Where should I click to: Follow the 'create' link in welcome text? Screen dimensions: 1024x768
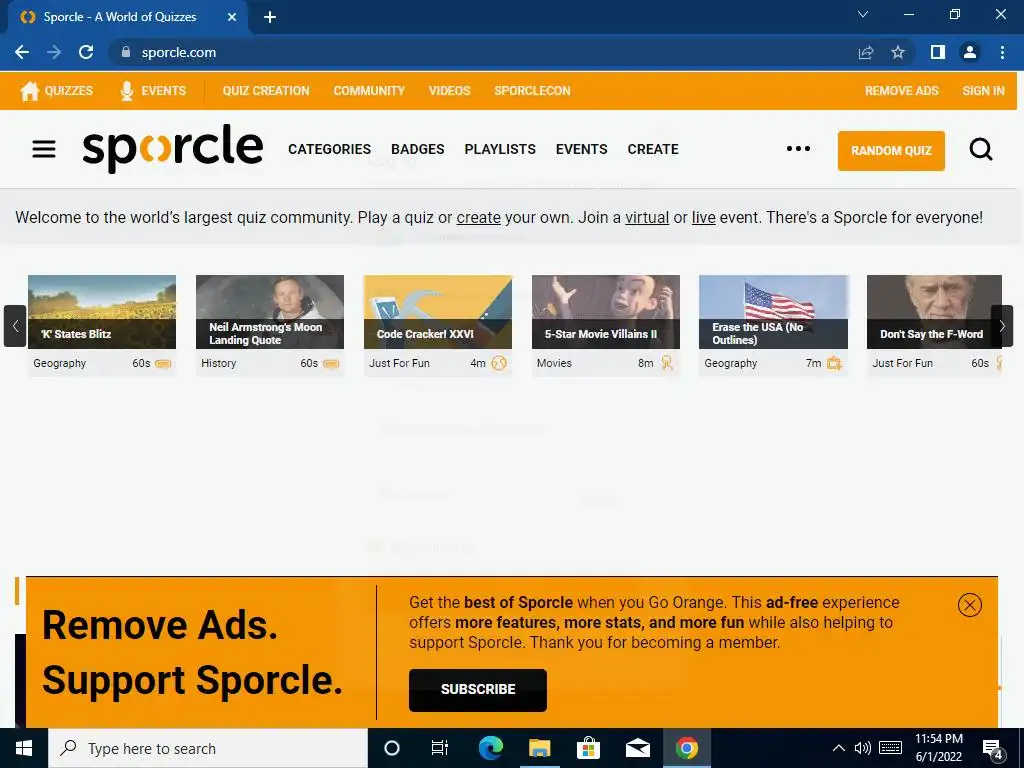pyautogui.click(x=478, y=217)
